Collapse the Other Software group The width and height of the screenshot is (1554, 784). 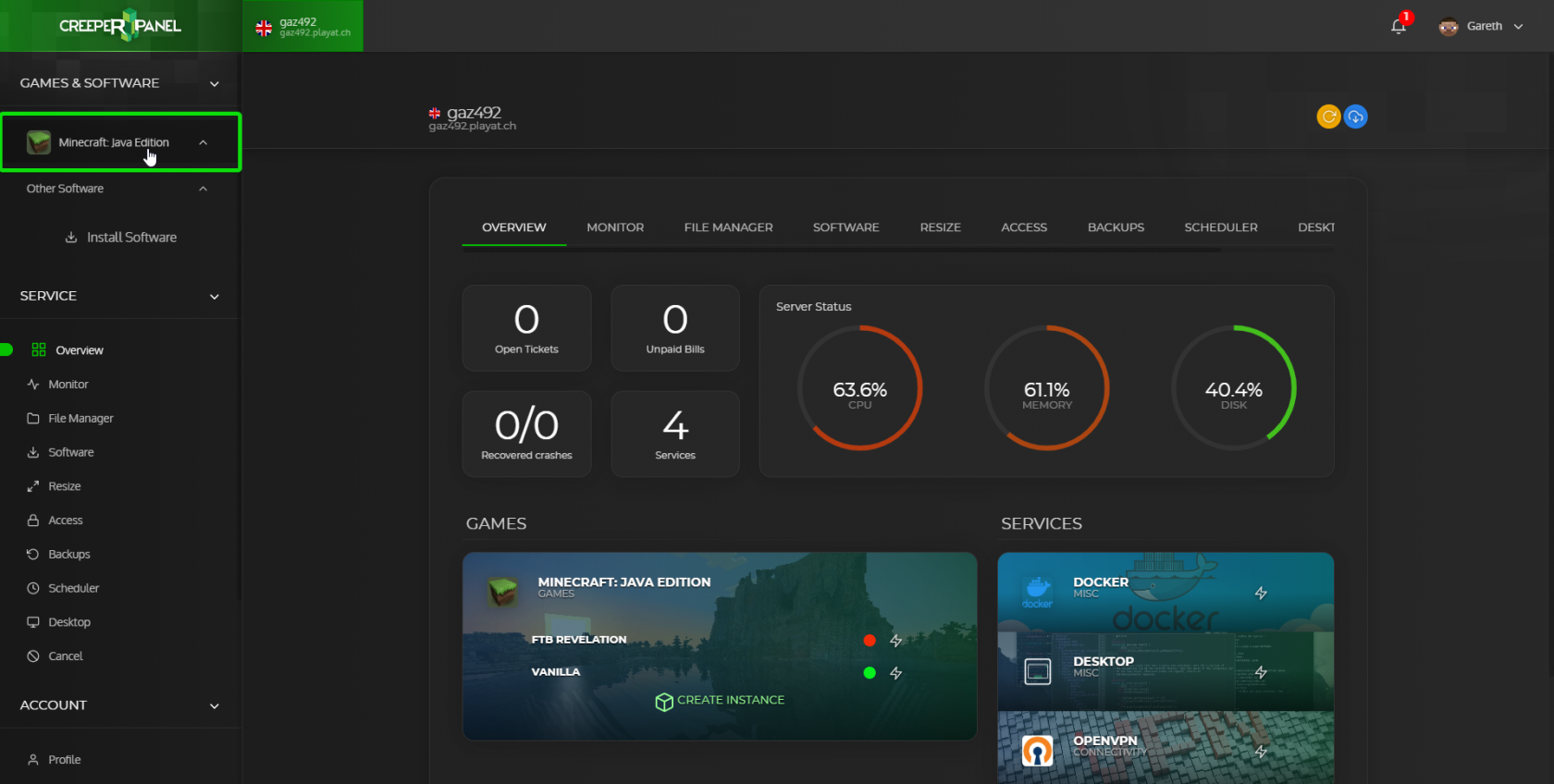coord(203,189)
